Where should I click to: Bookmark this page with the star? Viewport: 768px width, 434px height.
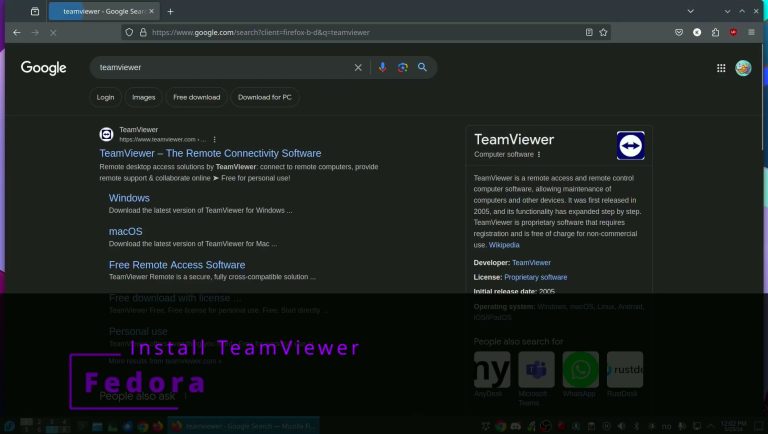click(603, 32)
